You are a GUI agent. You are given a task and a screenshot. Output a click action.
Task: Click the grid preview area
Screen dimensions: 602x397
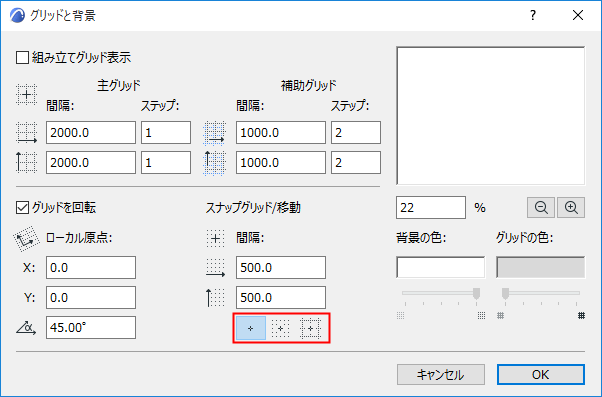pos(491,116)
